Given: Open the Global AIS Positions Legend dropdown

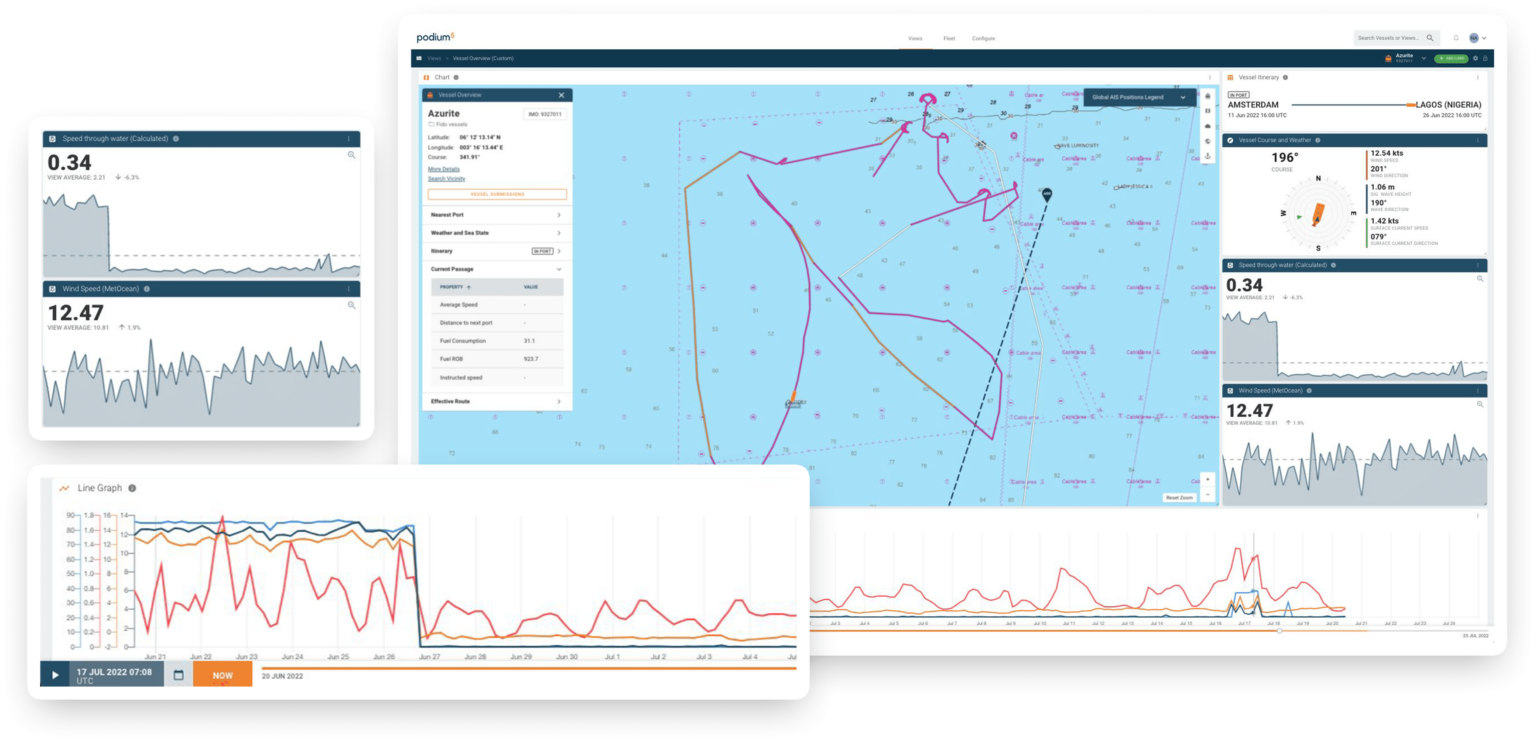Looking at the screenshot, I should pos(1182,99).
